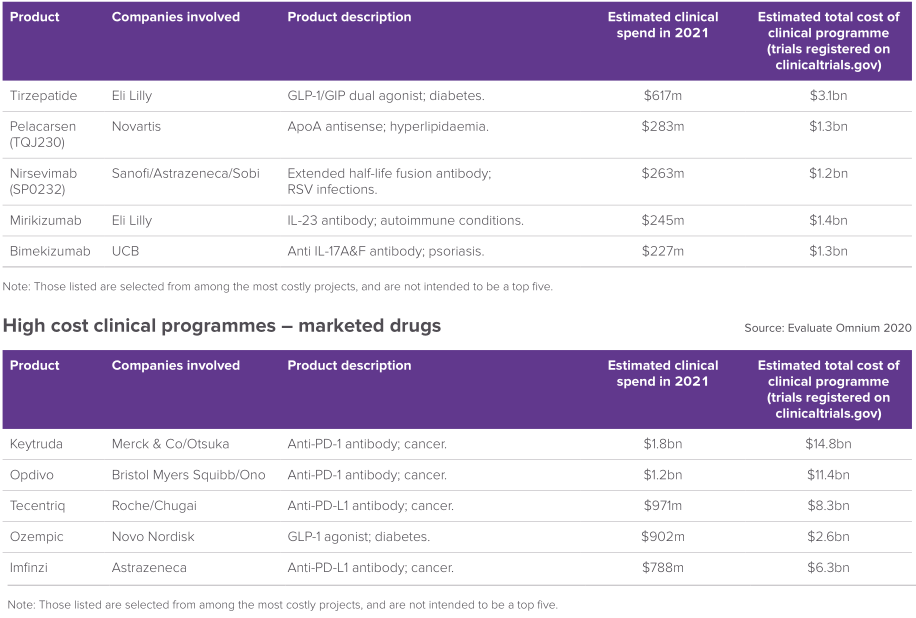This screenshot has width=916, height=618.
Task: Select the Source: Evaluate Omnium 2020 text
Action: pyautogui.click(x=828, y=328)
